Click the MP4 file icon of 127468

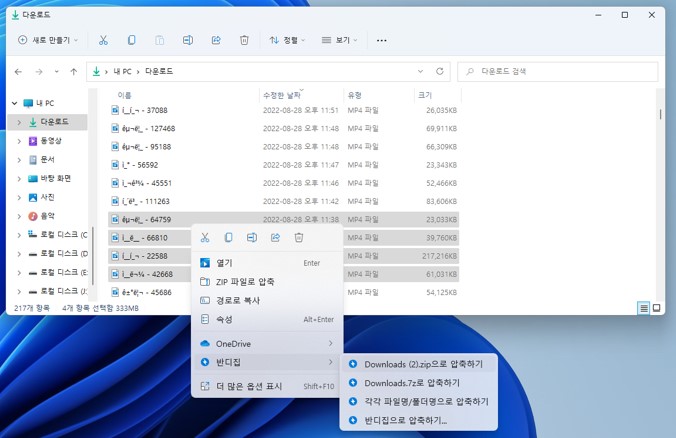(x=115, y=128)
